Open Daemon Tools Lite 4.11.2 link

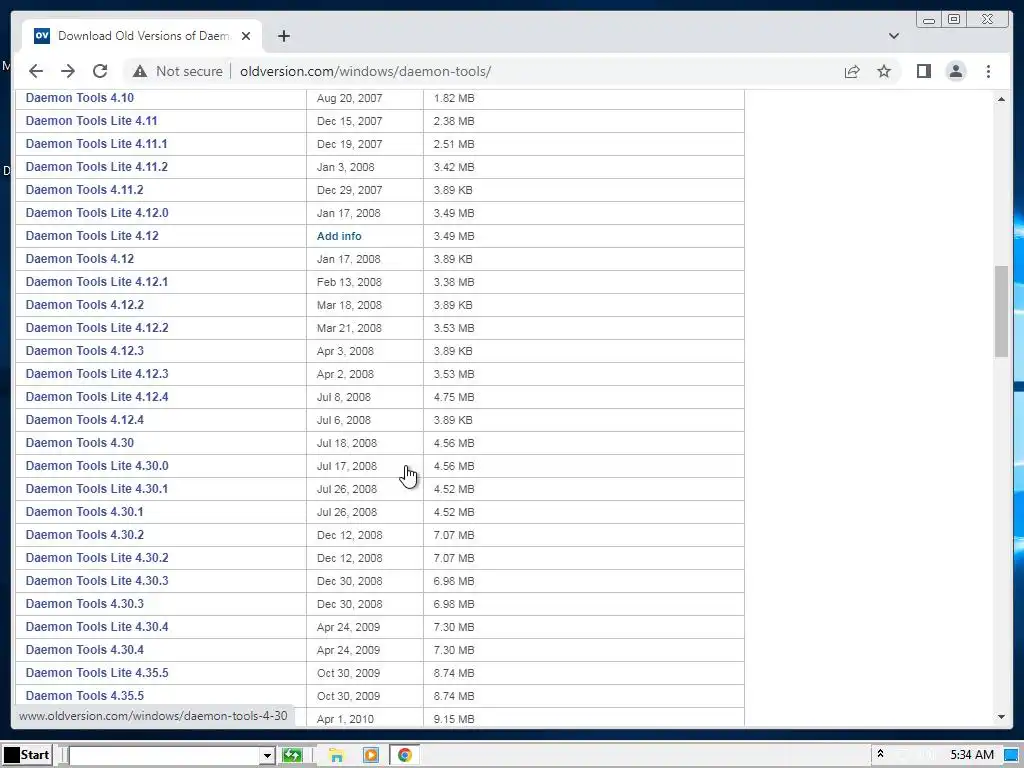[97, 167]
